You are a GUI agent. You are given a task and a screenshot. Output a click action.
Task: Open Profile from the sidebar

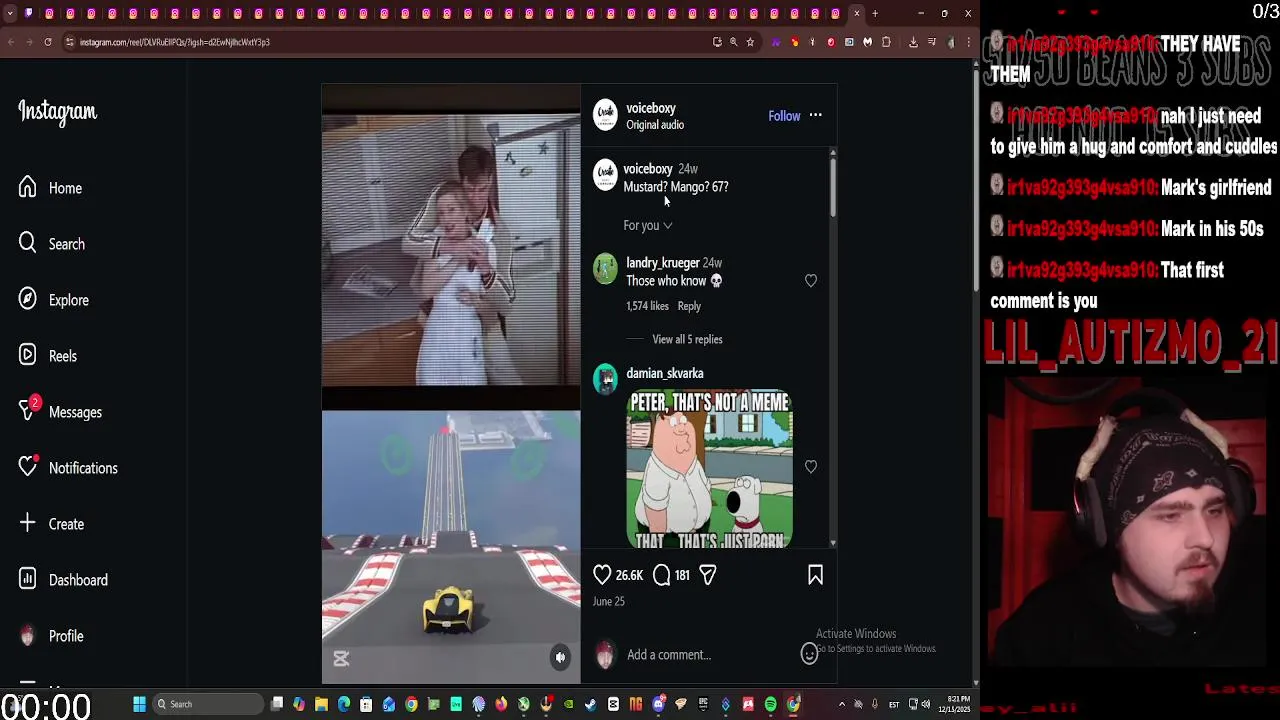click(x=50, y=636)
